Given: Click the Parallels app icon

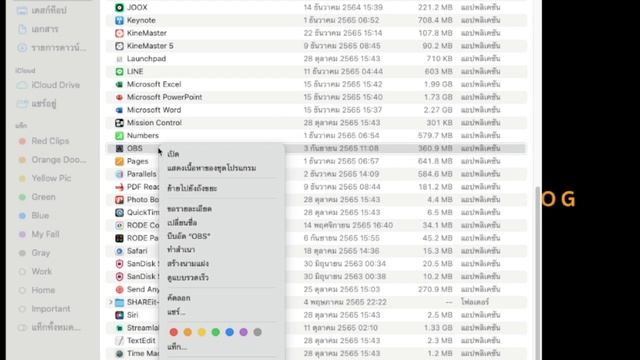Looking at the screenshot, I should pyautogui.click(x=119, y=174).
